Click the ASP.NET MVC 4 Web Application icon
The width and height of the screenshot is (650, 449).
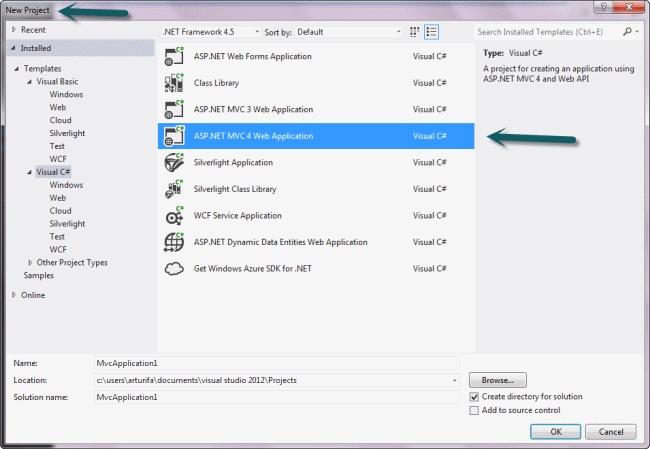174,136
